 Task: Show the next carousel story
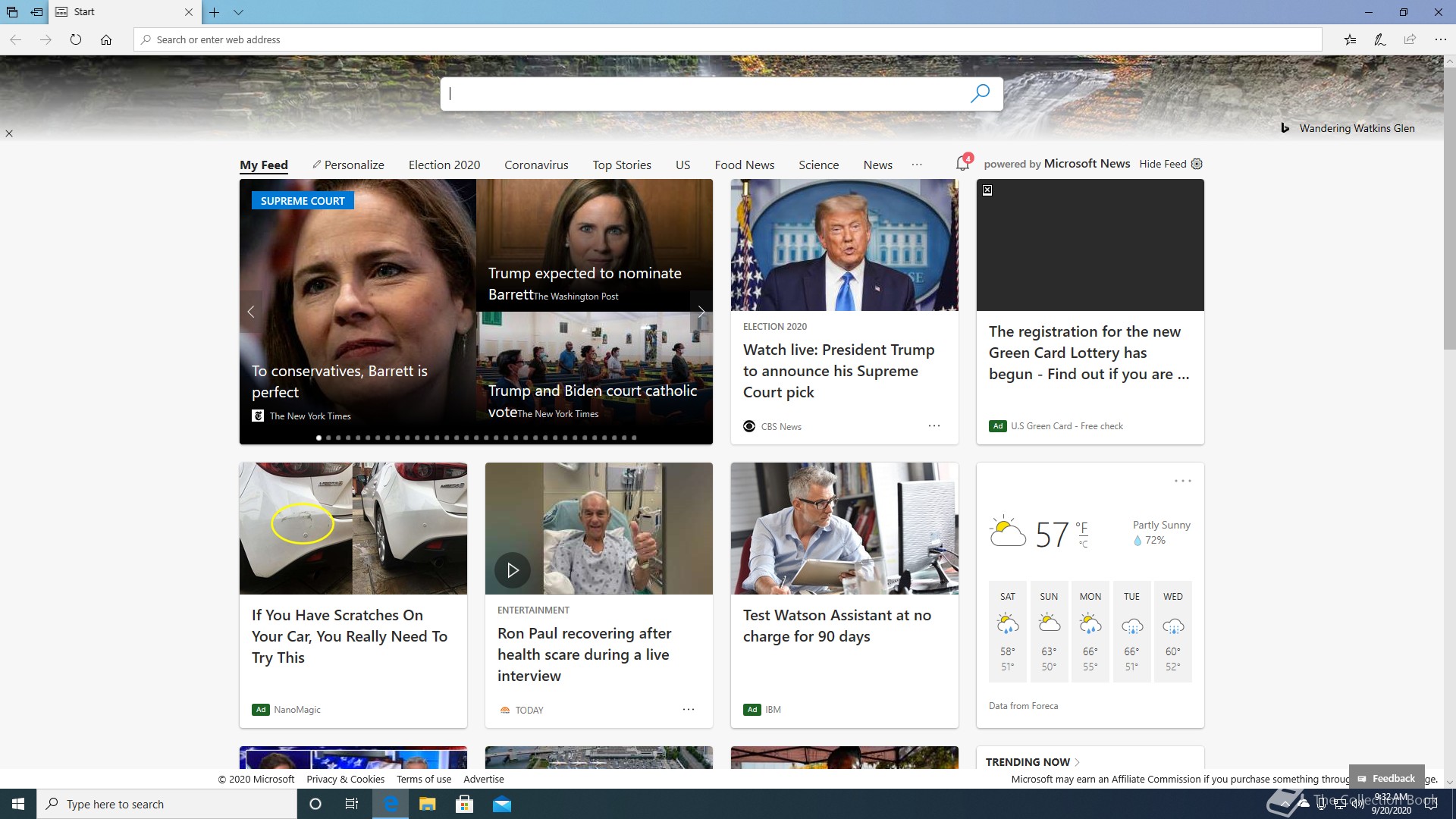[701, 311]
